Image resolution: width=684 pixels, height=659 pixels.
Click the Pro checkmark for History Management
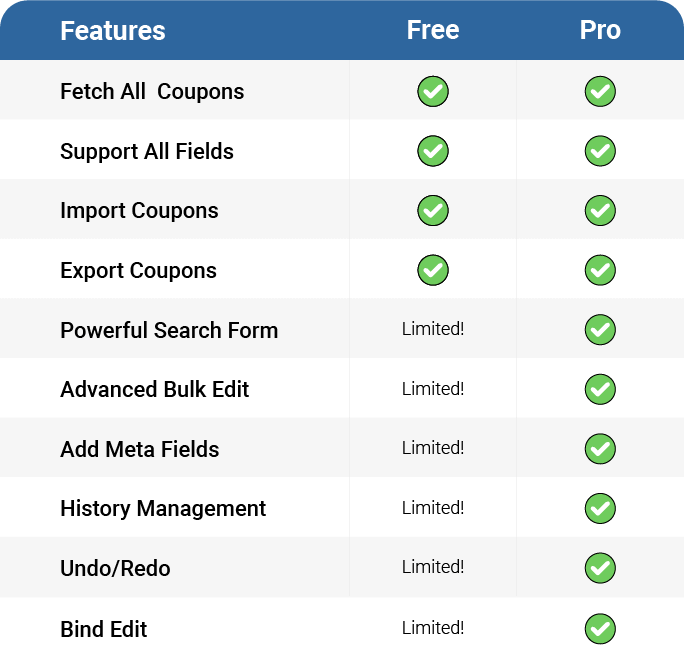point(600,509)
